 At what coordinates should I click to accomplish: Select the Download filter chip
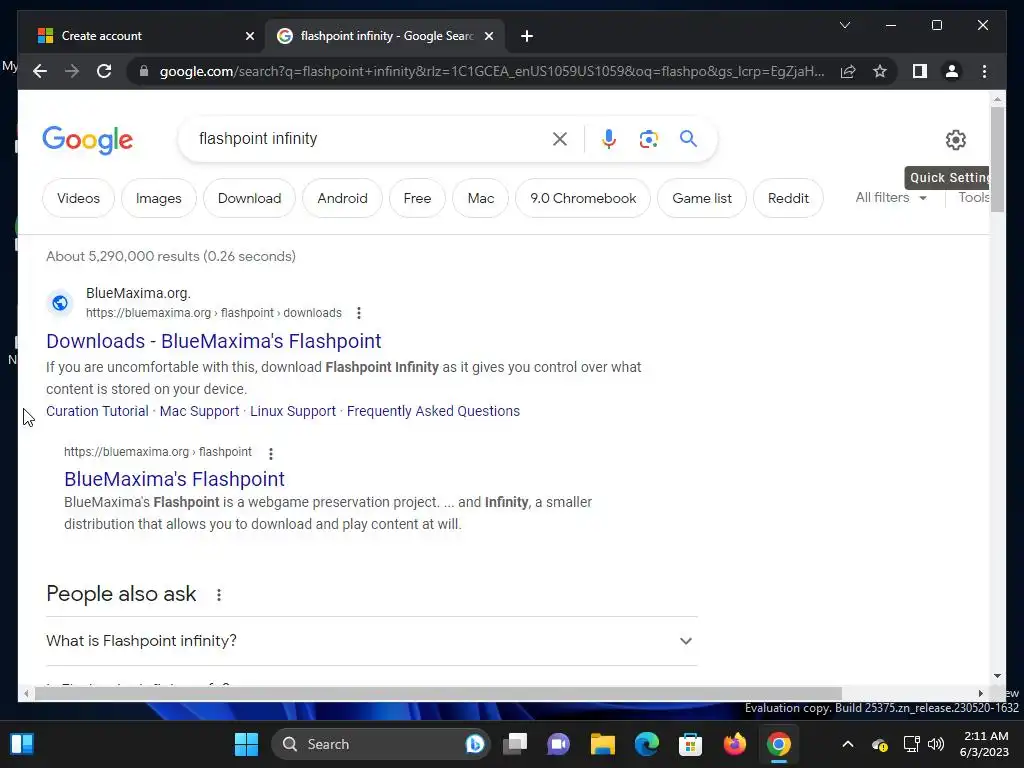tap(249, 198)
